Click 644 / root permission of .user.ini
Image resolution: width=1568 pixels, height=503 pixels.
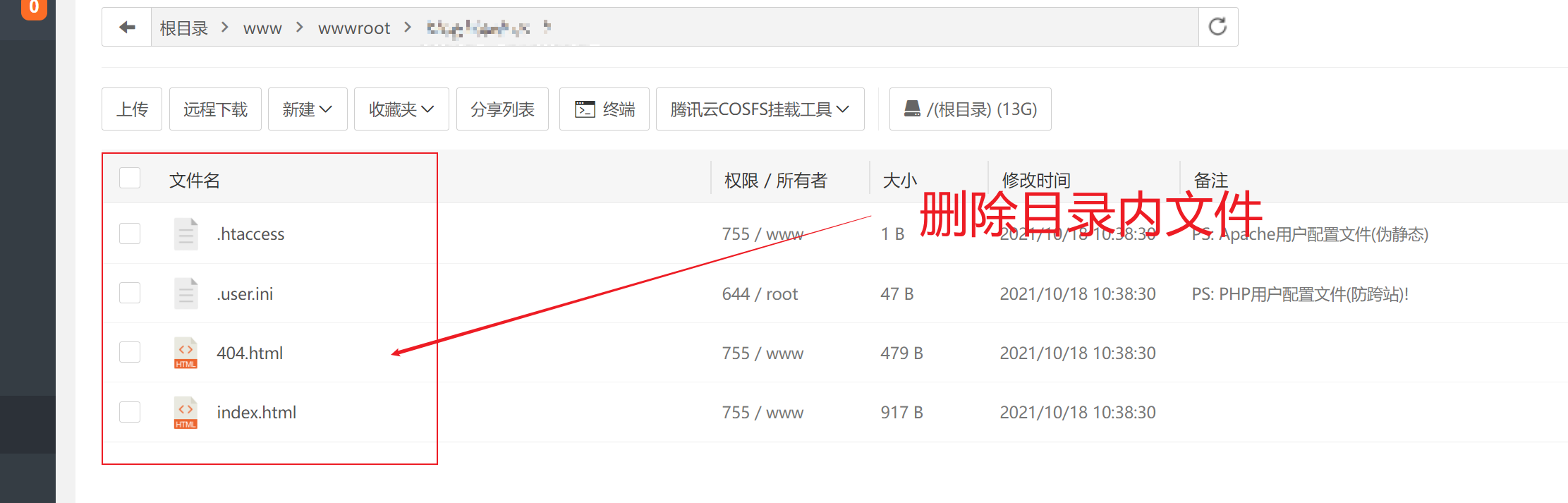760,293
